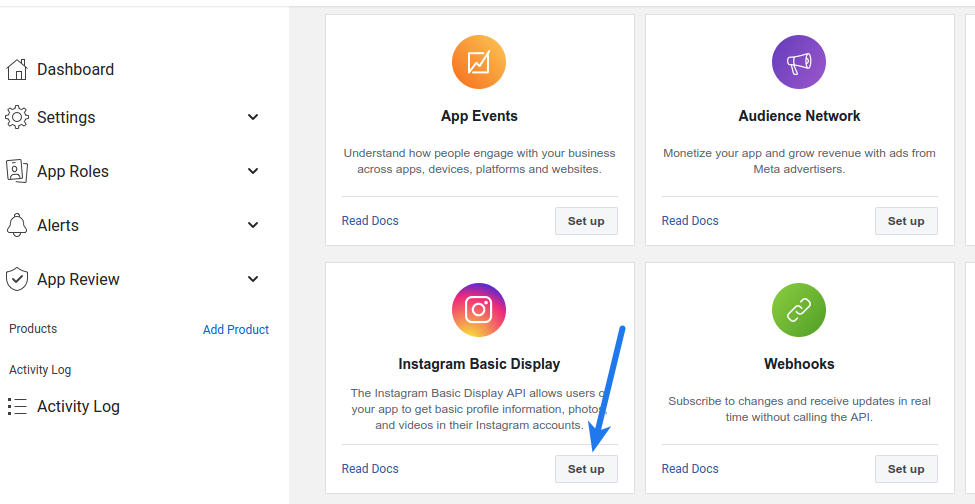975x504 pixels.
Task: Click the green Webhooks link icon
Action: click(799, 310)
